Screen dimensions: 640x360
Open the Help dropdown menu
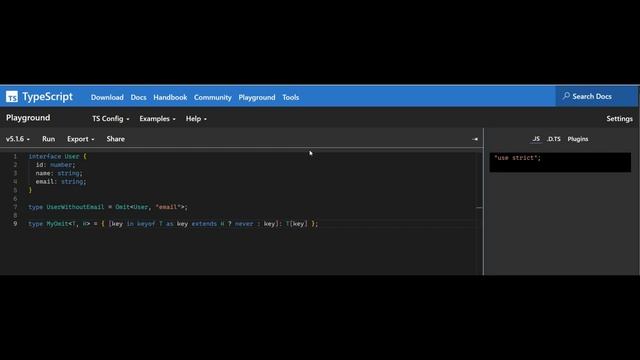coord(196,119)
